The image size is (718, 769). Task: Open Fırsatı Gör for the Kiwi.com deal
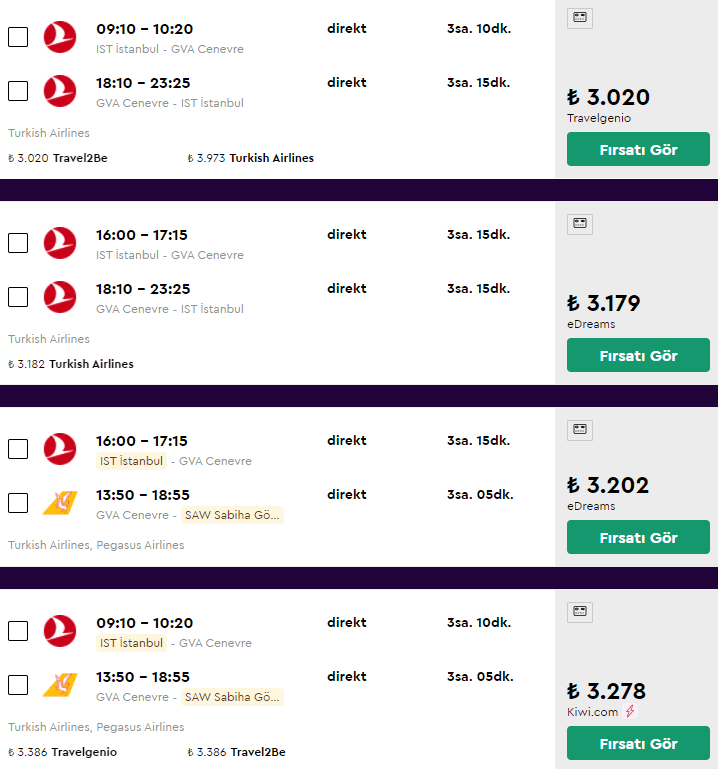point(638,744)
